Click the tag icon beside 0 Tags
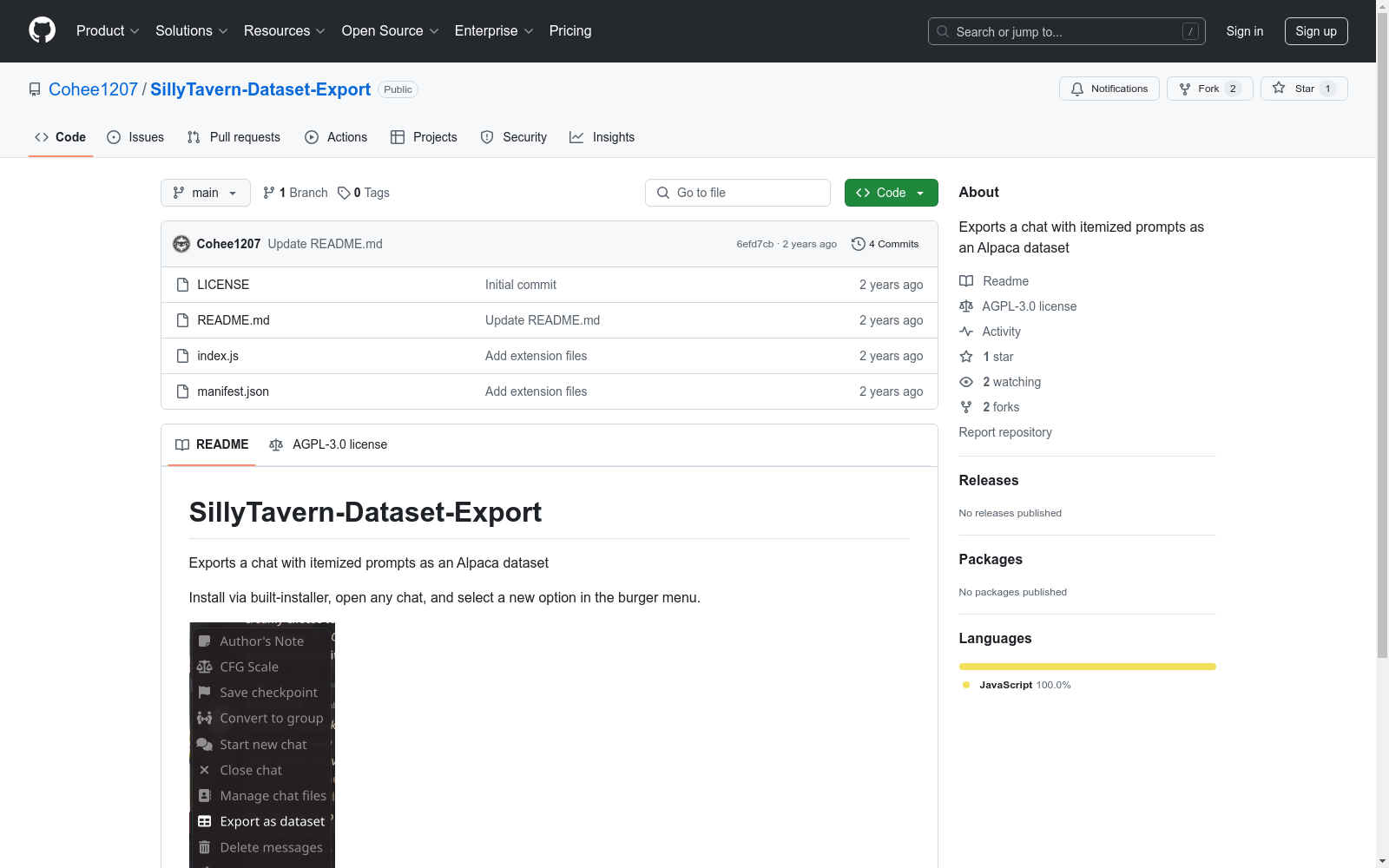1389x868 pixels. point(344,193)
